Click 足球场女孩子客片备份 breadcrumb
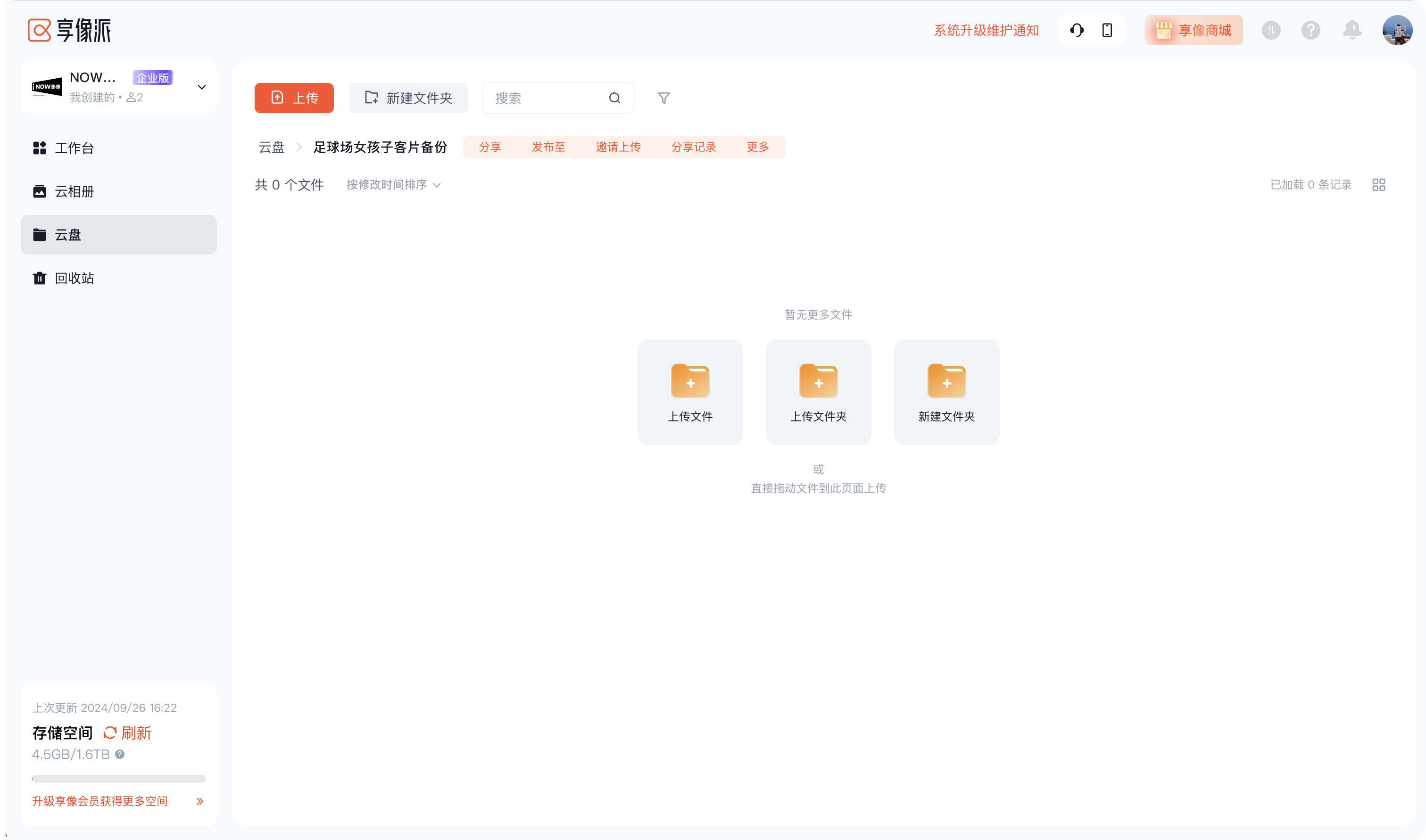 [381, 147]
